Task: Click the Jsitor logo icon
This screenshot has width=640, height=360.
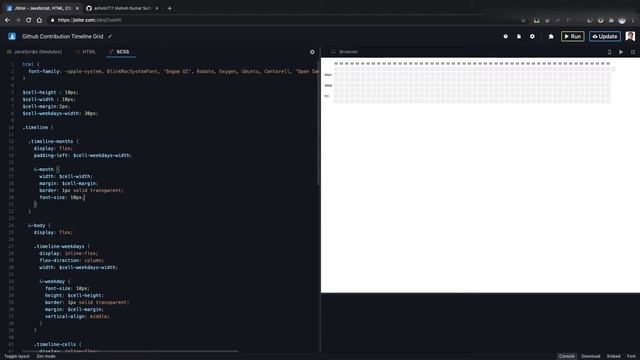Action: 12,36
